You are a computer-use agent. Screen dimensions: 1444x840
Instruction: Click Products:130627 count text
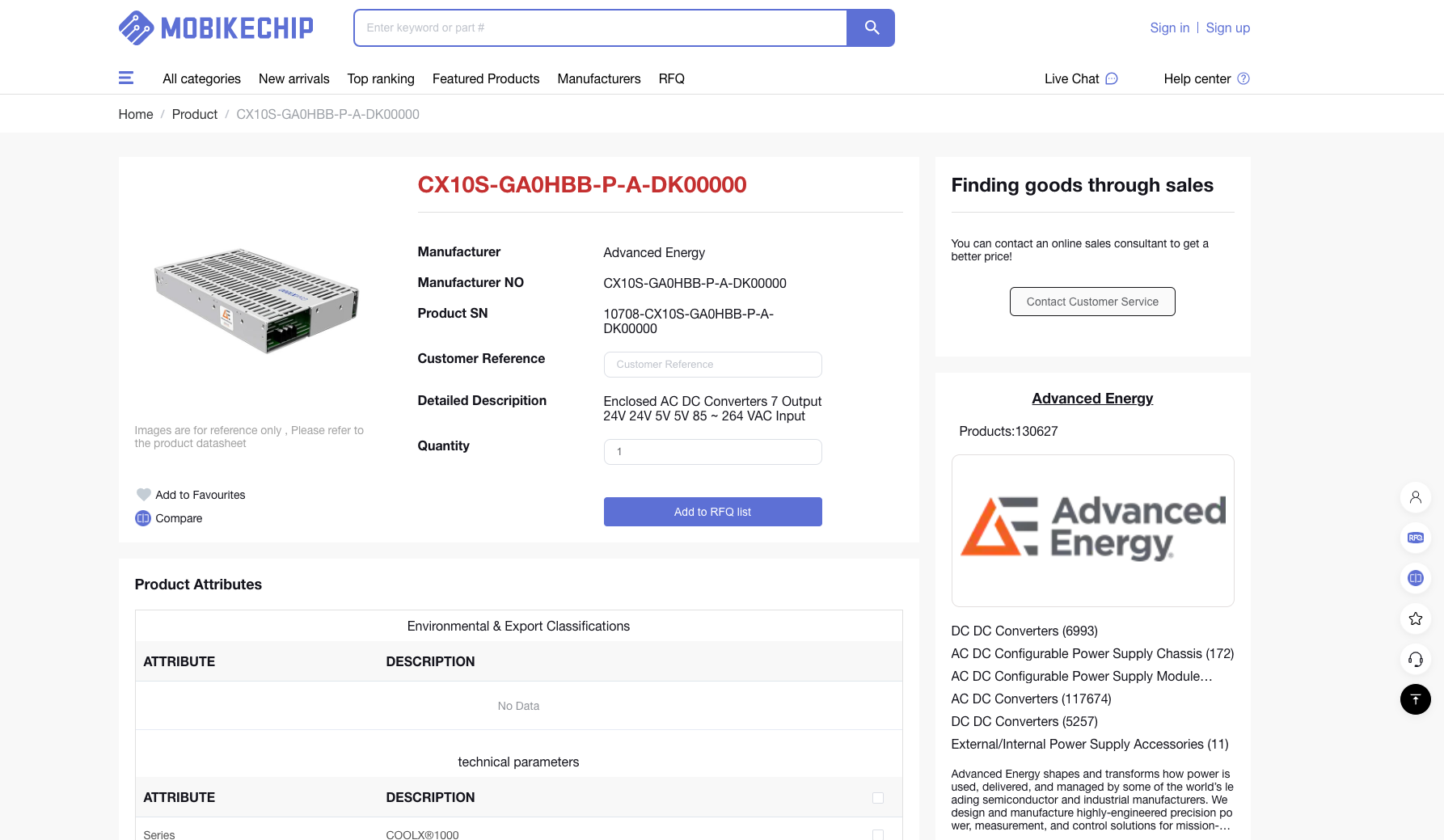click(1008, 431)
